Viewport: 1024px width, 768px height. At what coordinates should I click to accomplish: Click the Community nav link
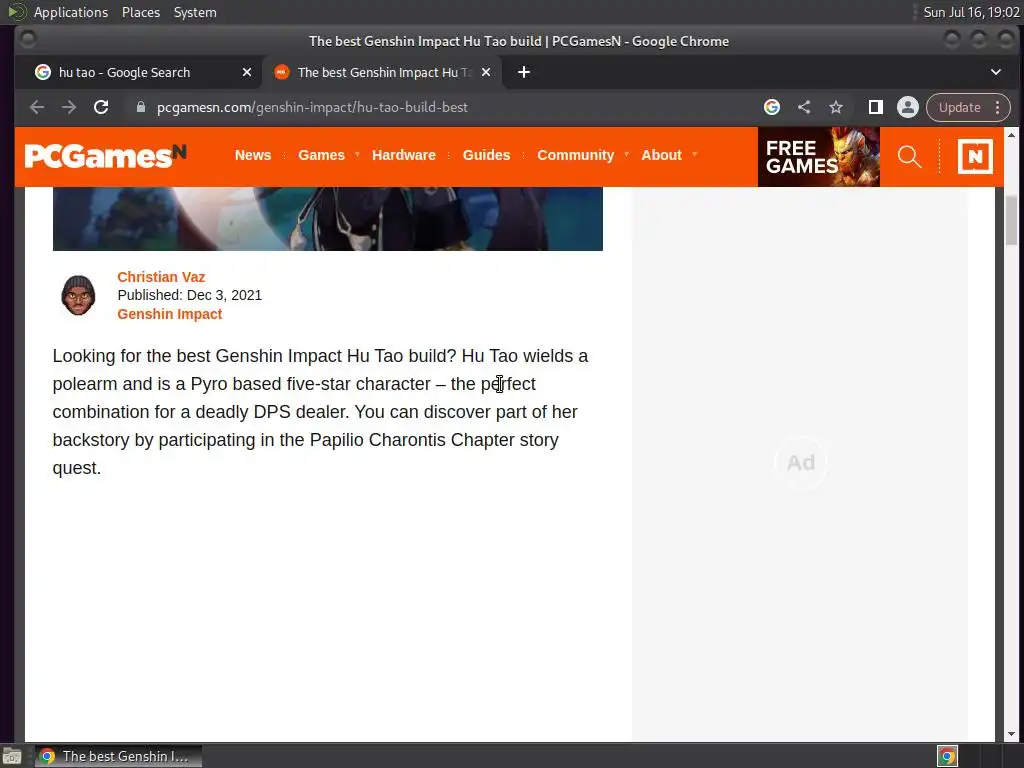pyautogui.click(x=575, y=155)
